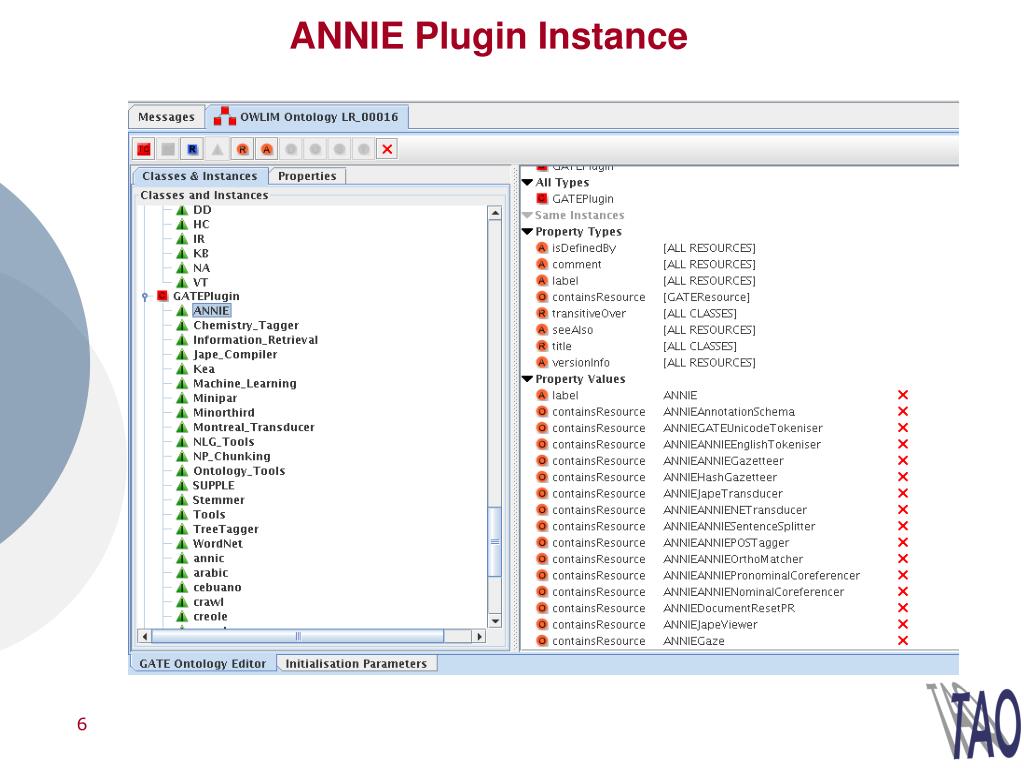This screenshot has height=768, width=1024.
Task: Click the tree vertical scrollbar thumb
Action: pyautogui.click(x=495, y=541)
